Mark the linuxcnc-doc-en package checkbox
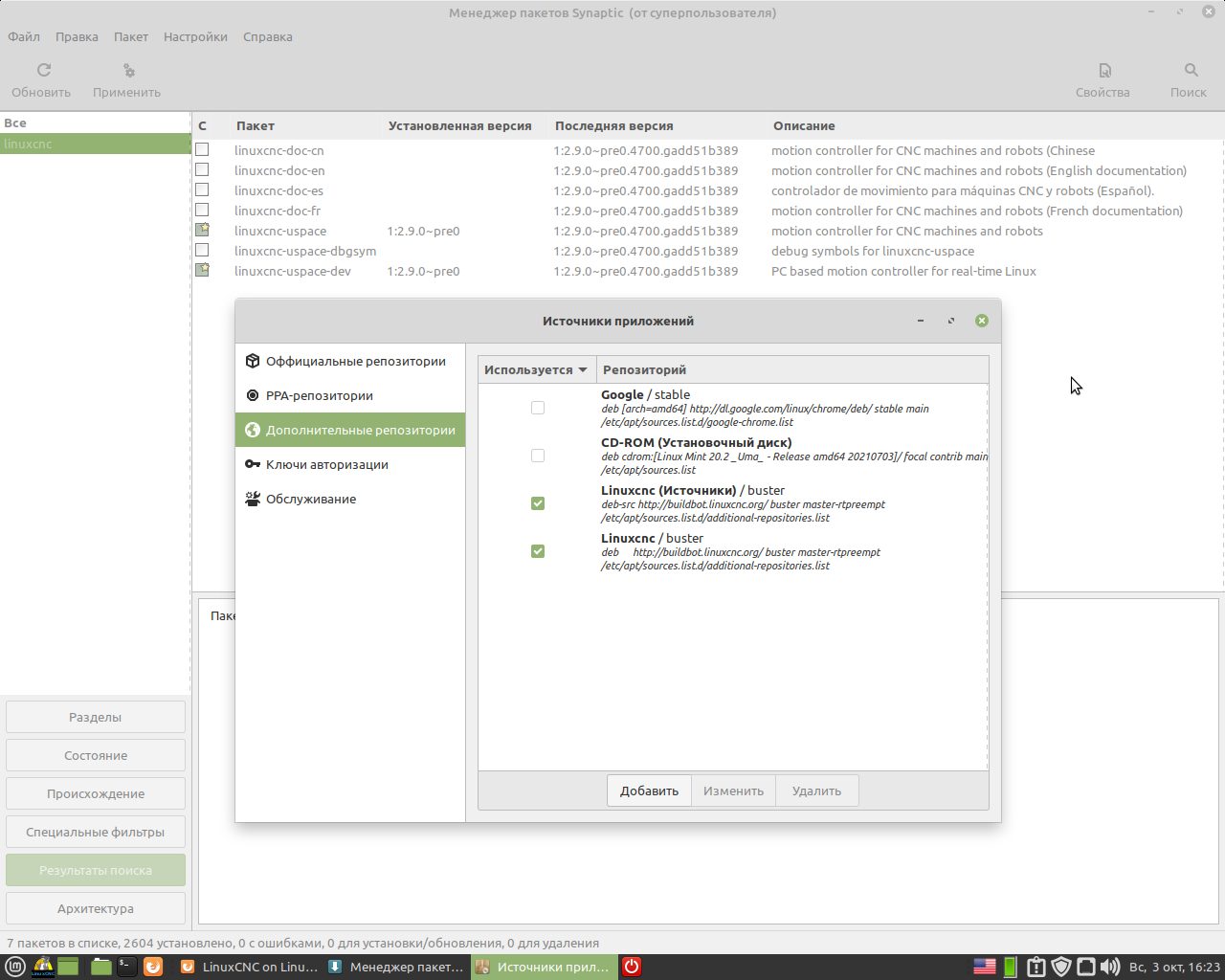The height and width of the screenshot is (980, 1225). (202, 169)
